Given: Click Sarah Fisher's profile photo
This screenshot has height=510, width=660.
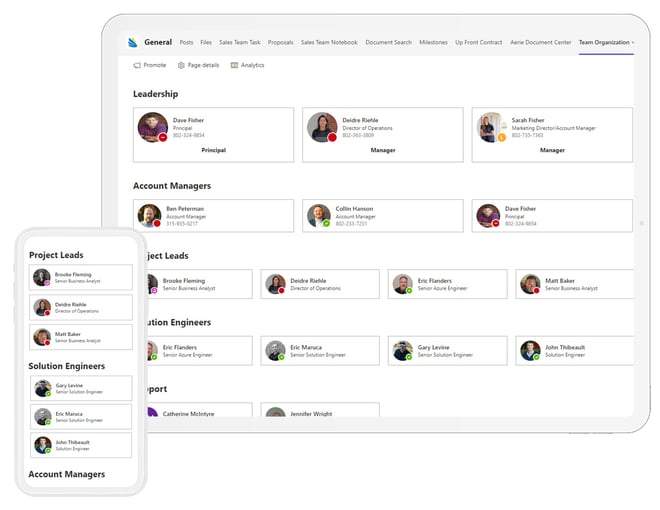Looking at the screenshot, I should [x=491, y=127].
